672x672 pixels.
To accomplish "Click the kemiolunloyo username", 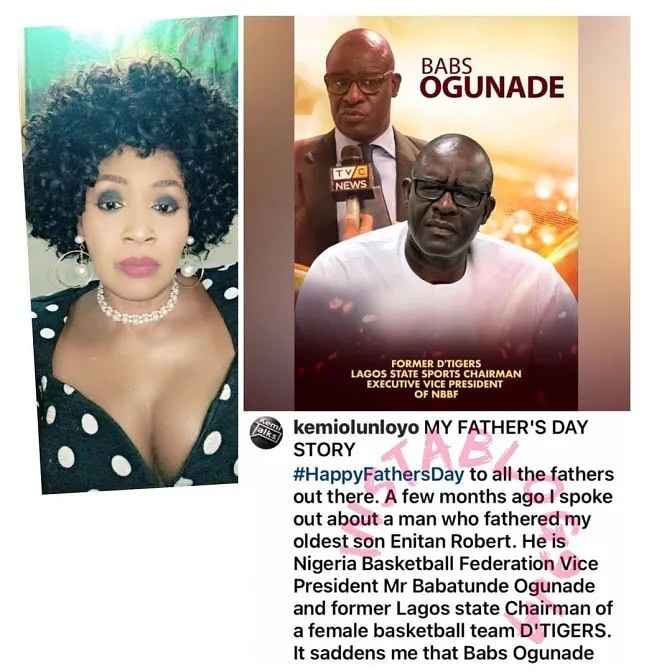I will tap(356, 427).
